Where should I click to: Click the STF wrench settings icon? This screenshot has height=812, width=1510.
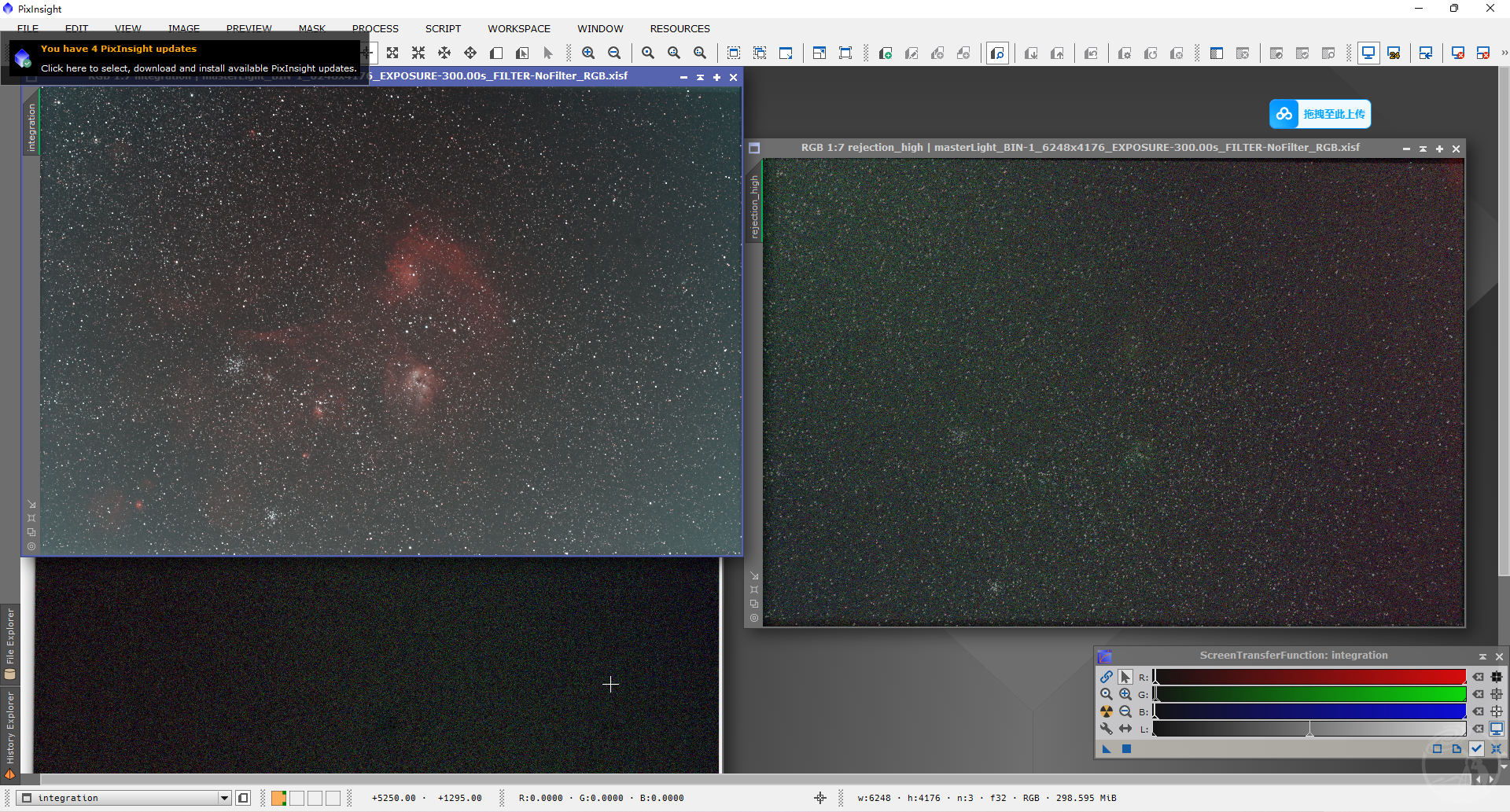[1106, 729]
